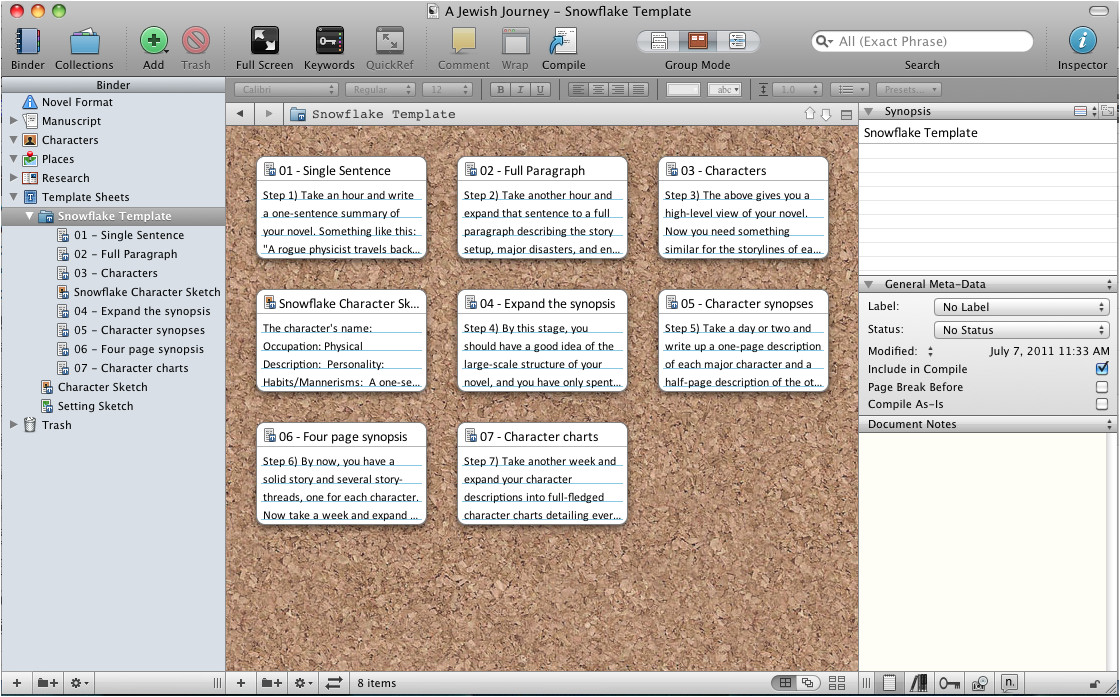
Task: Open the Collections toolbar icon
Action: point(84,41)
